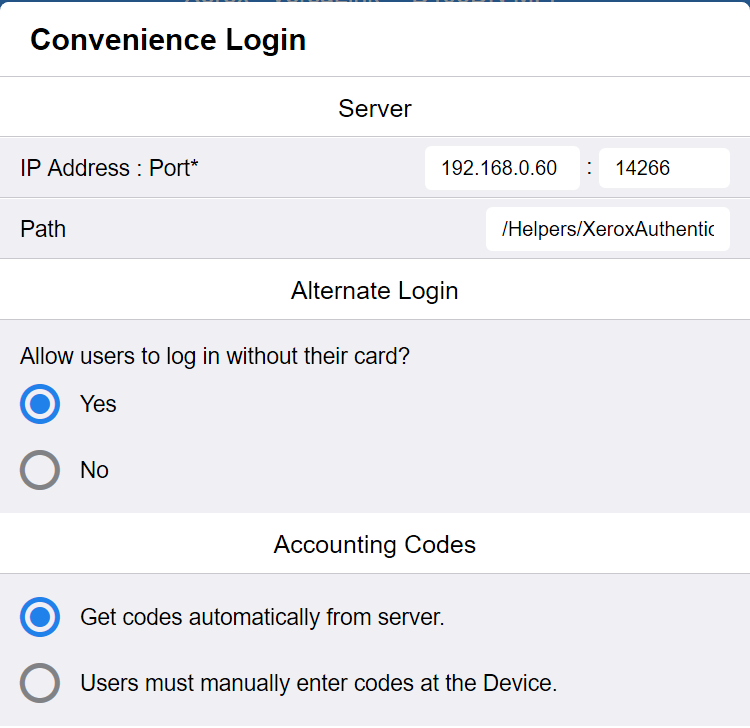Click the 'Path' row label
This screenshot has width=750, height=728.
(x=43, y=229)
